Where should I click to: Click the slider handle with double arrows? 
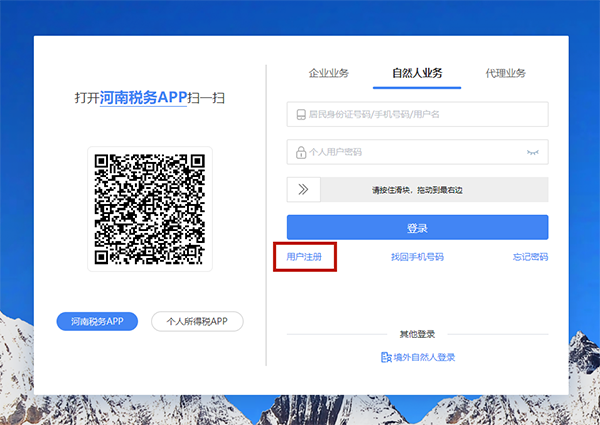303,189
